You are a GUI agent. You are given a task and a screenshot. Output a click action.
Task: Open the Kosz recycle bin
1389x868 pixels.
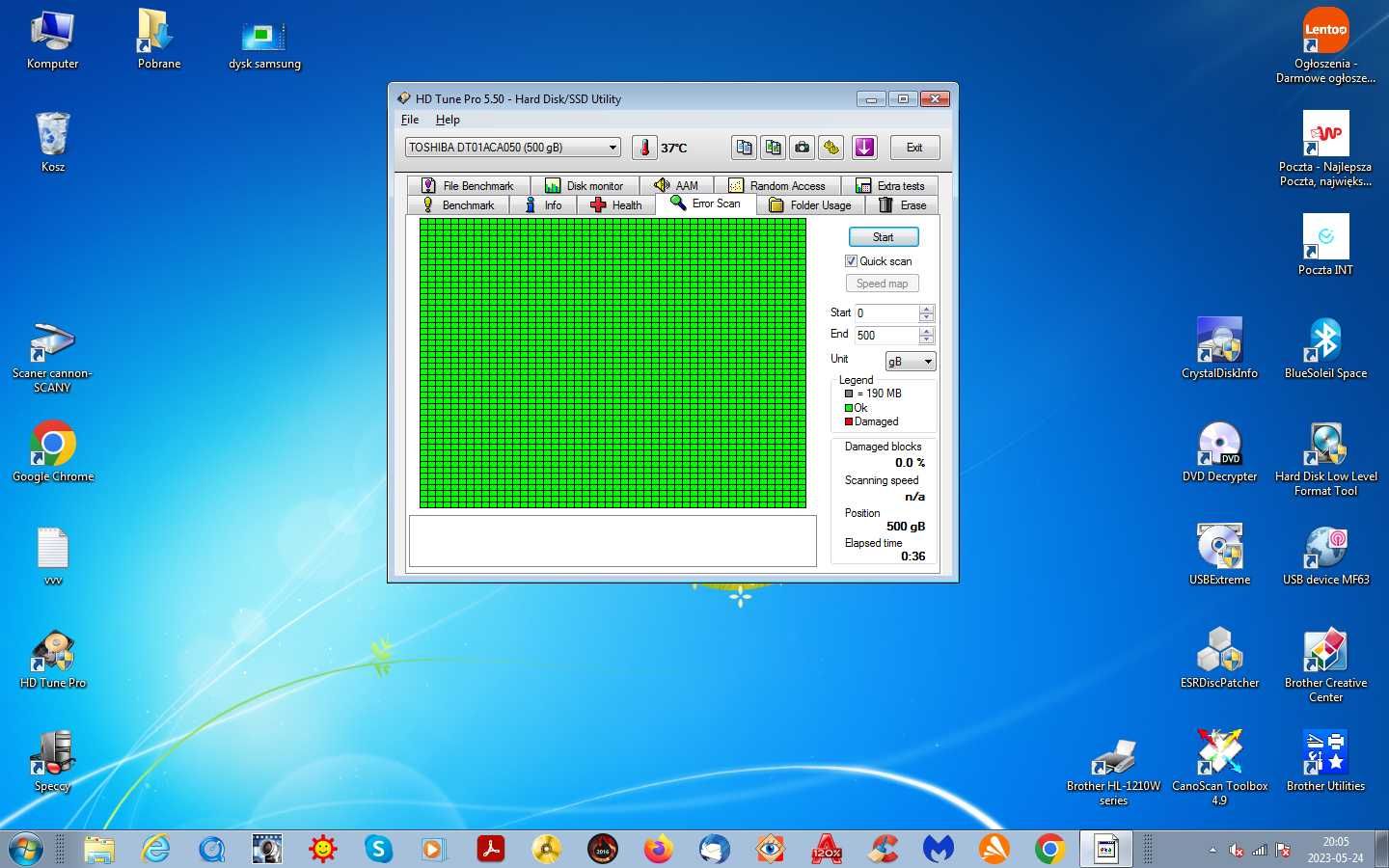53,142
